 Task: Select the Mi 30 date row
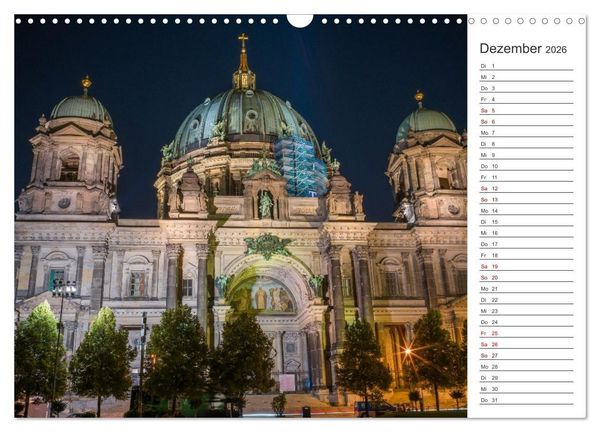(x=527, y=389)
